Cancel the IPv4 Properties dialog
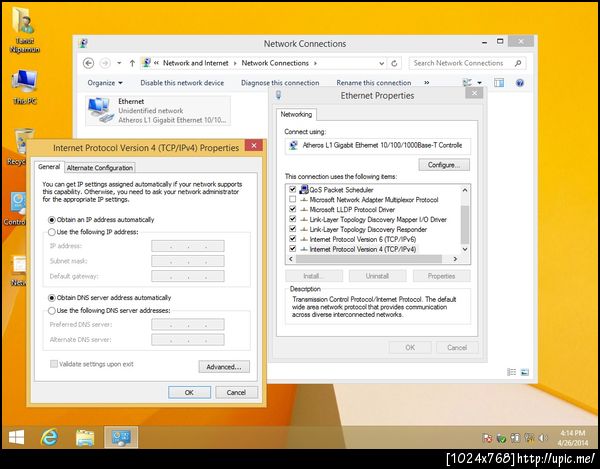This screenshot has height=469, width=600. click(x=236, y=392)
